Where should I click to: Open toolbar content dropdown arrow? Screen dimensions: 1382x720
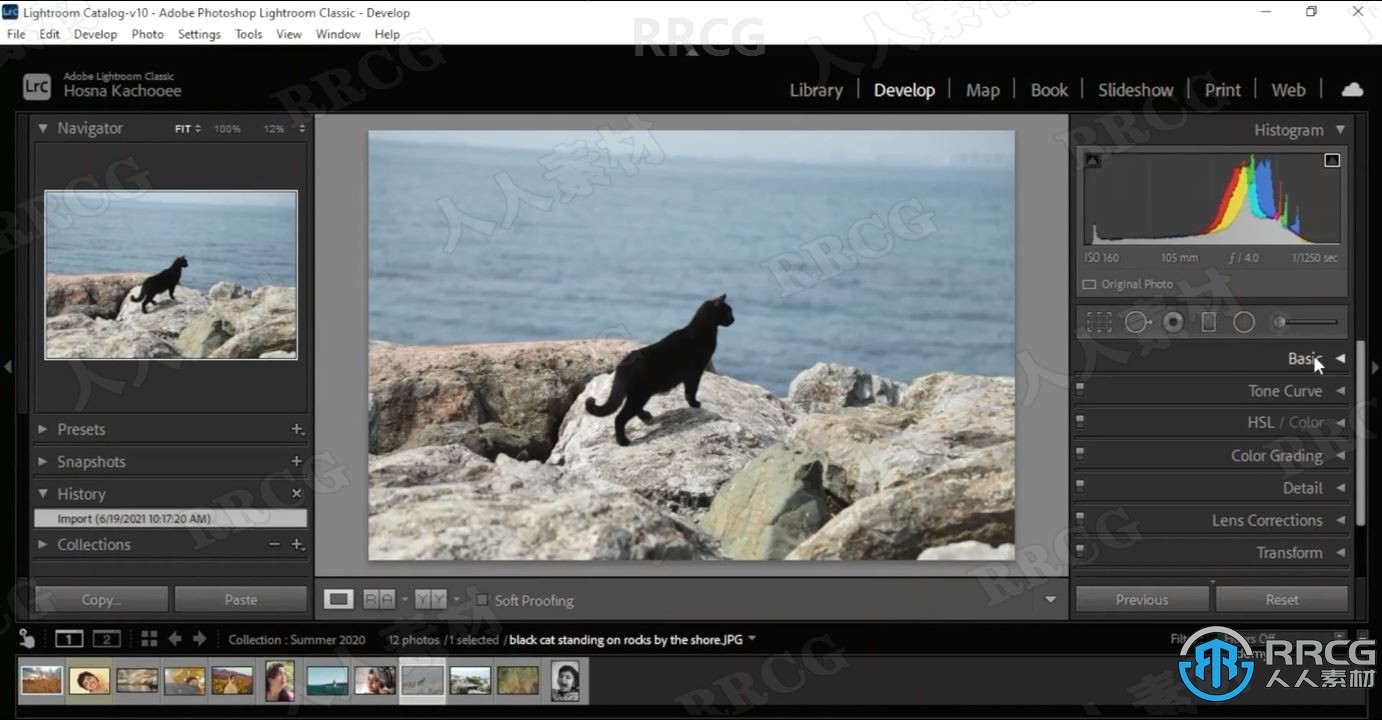coord(1050,600)
